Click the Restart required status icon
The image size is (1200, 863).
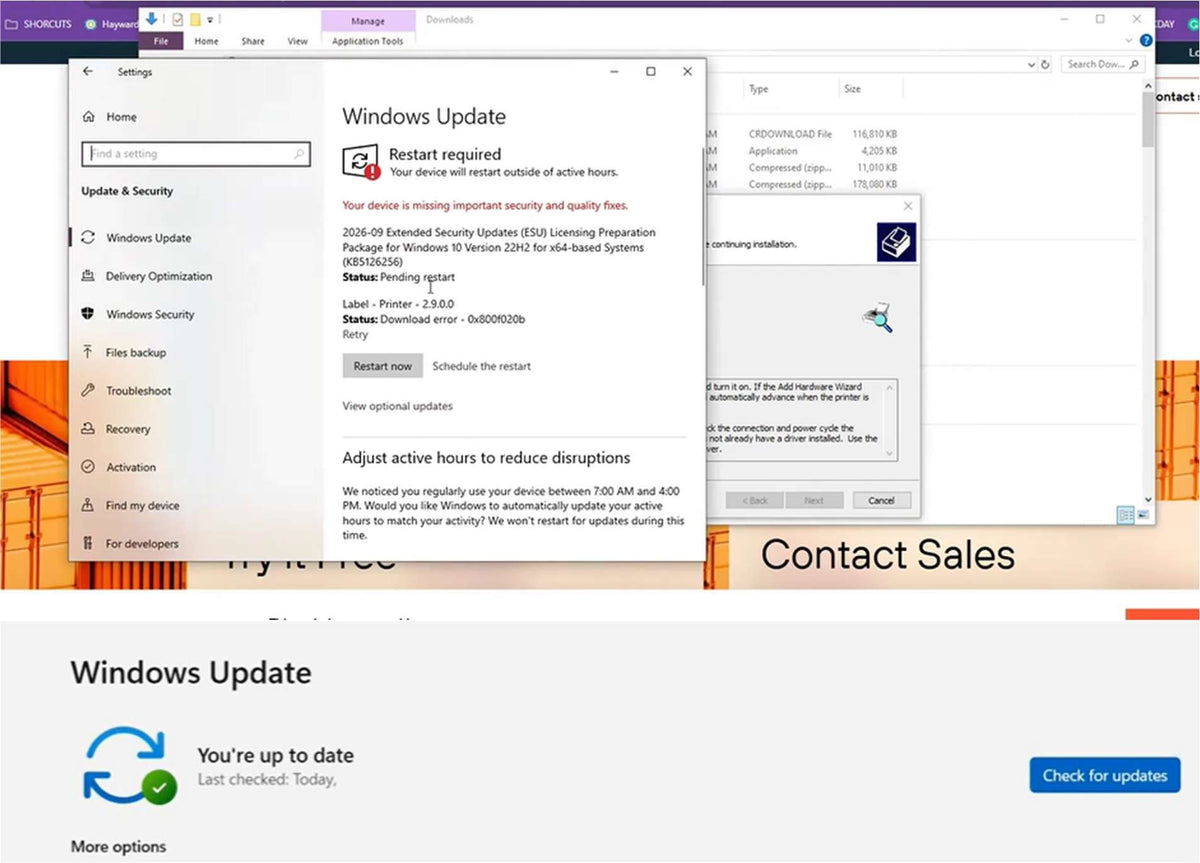coord(361,161)
